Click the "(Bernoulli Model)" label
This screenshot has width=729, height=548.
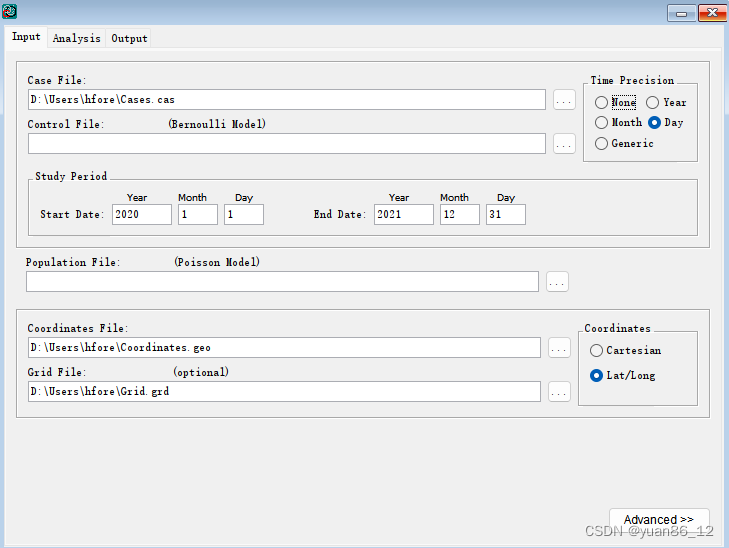pyautogui.click(x=217, y=124)
